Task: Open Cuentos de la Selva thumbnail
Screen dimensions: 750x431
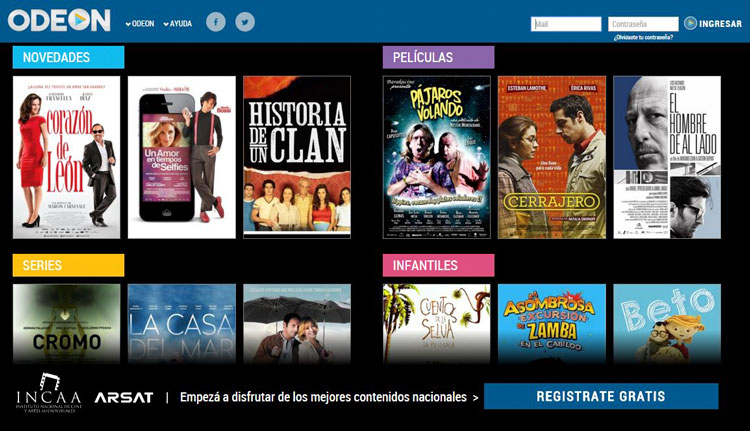Action: 437,324
